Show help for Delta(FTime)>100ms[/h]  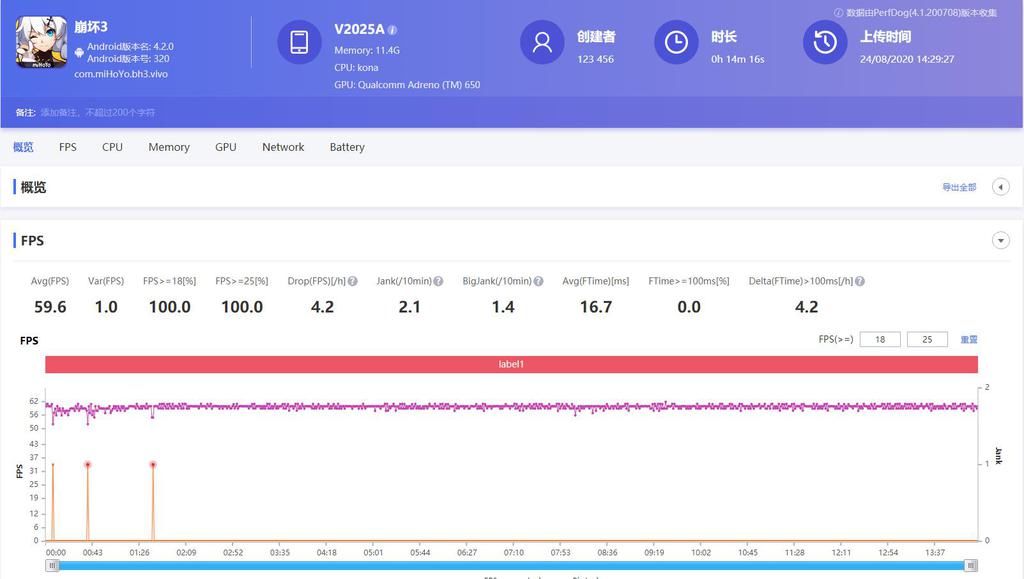(859, 282)
